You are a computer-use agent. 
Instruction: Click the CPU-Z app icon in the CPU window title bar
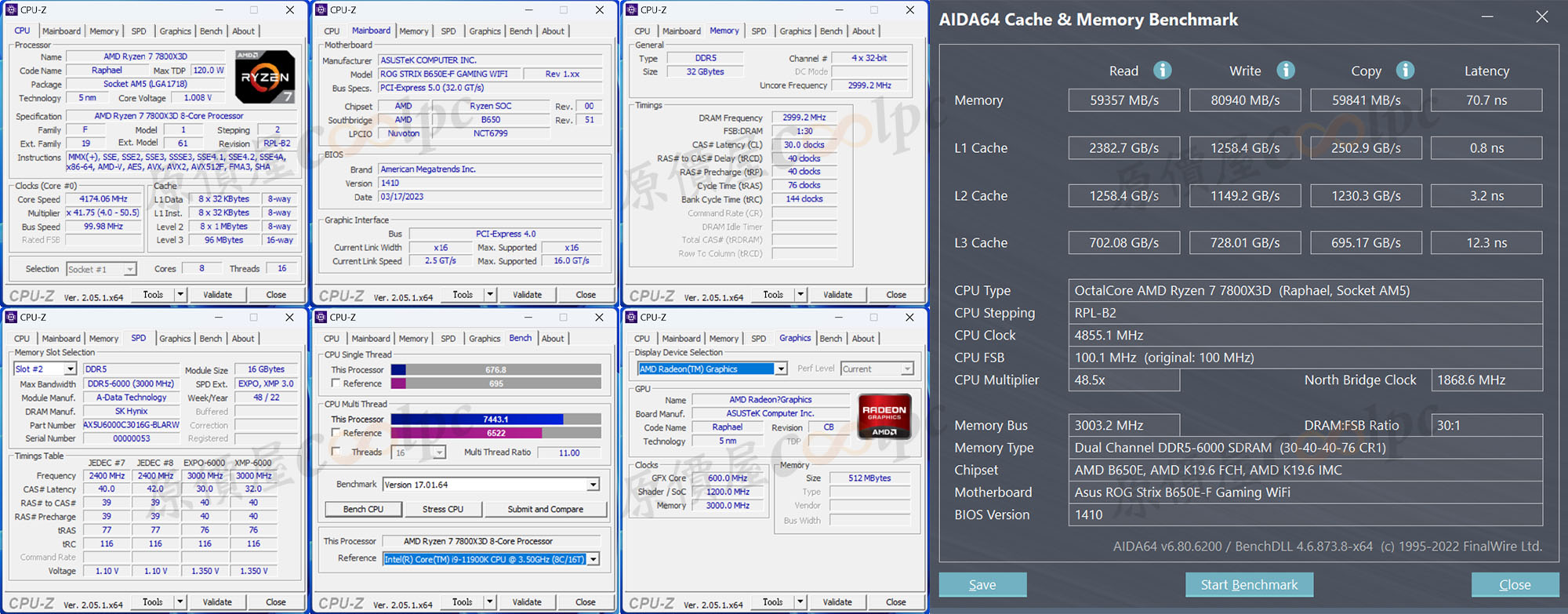(11, 10)
